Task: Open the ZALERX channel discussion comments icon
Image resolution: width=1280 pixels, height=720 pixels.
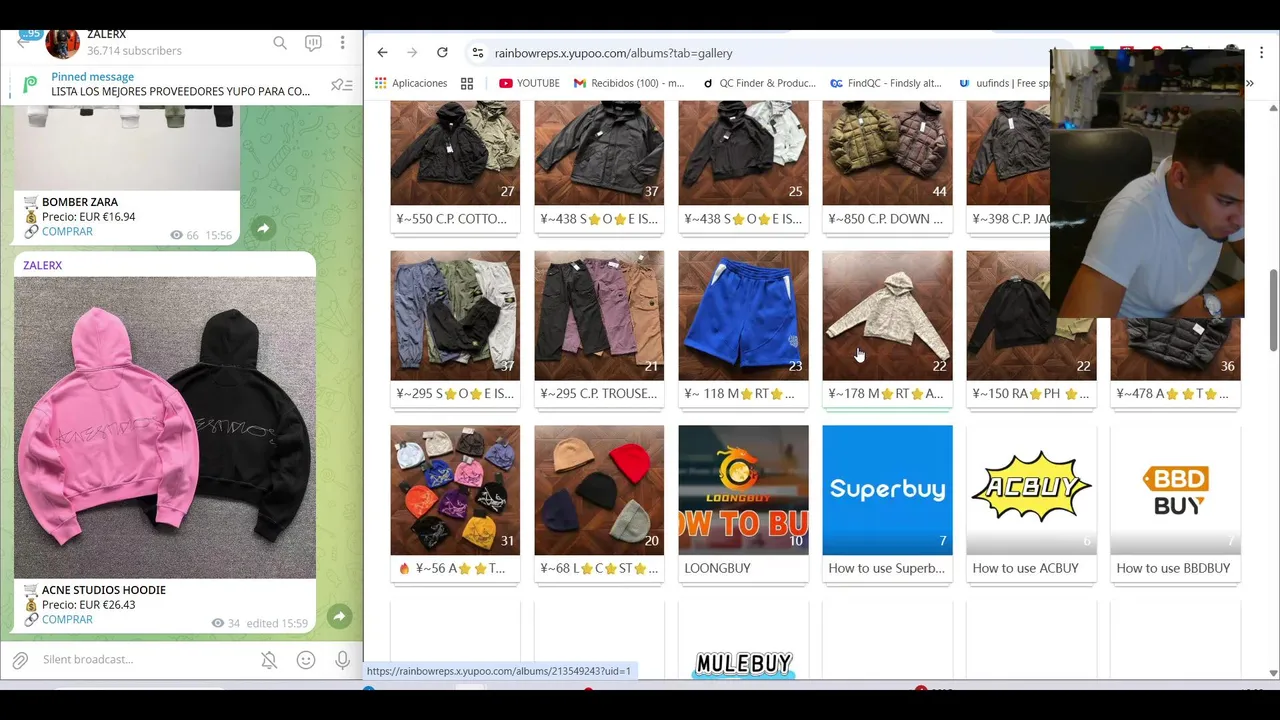Action: click(313, 43)
